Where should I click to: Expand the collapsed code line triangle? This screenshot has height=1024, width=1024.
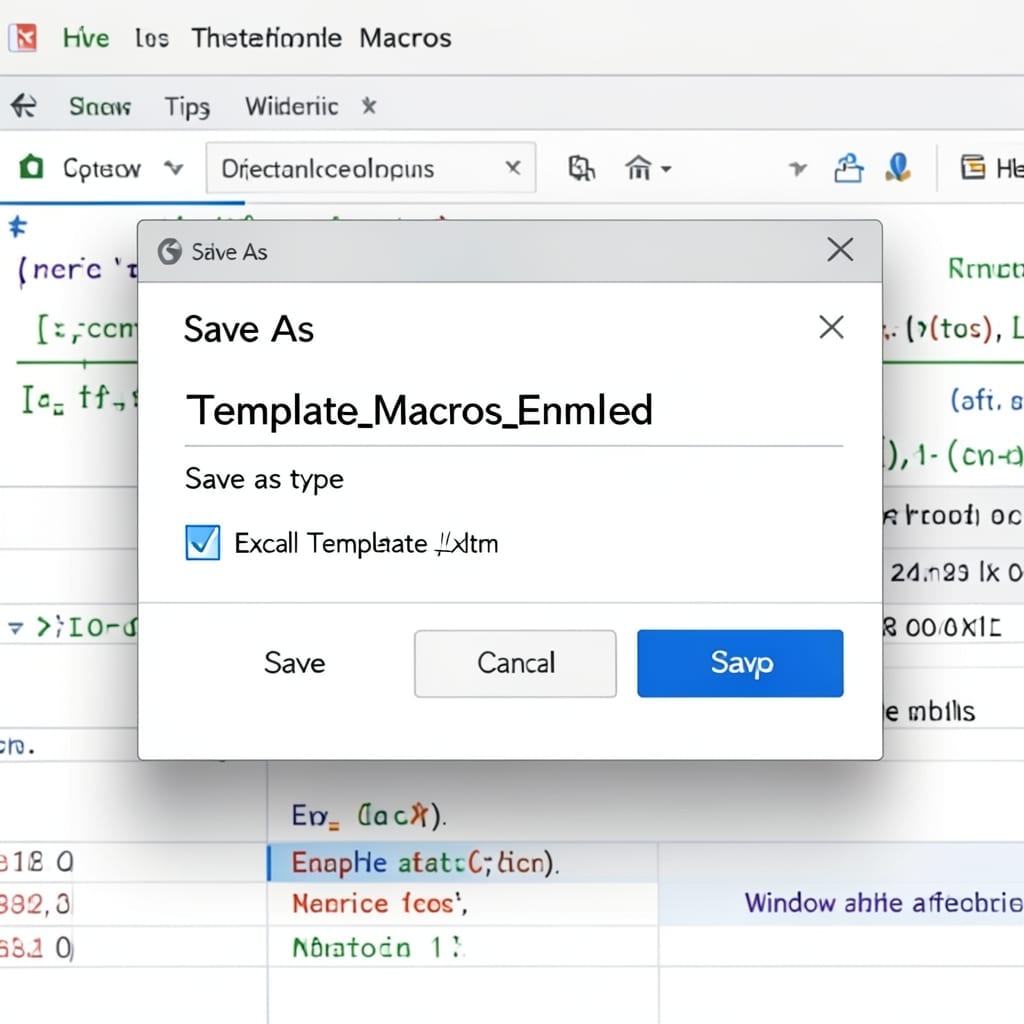pyautogui.click(x=16, y=628)
